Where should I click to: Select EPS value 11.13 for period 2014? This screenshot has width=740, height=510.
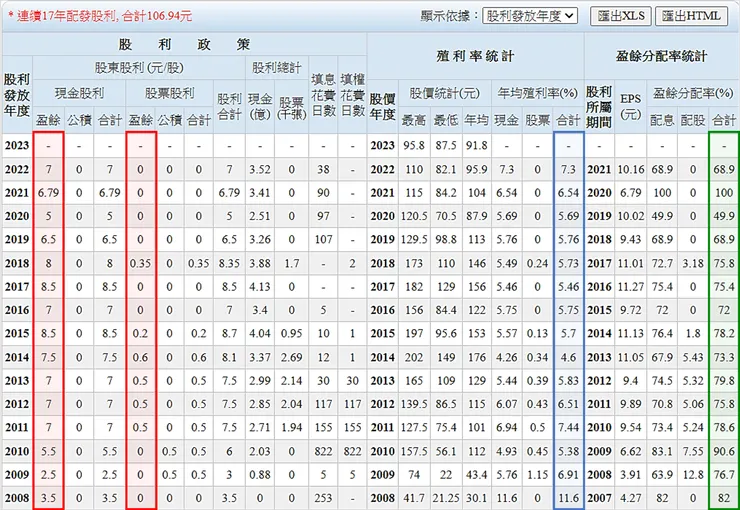coord(631,334)
